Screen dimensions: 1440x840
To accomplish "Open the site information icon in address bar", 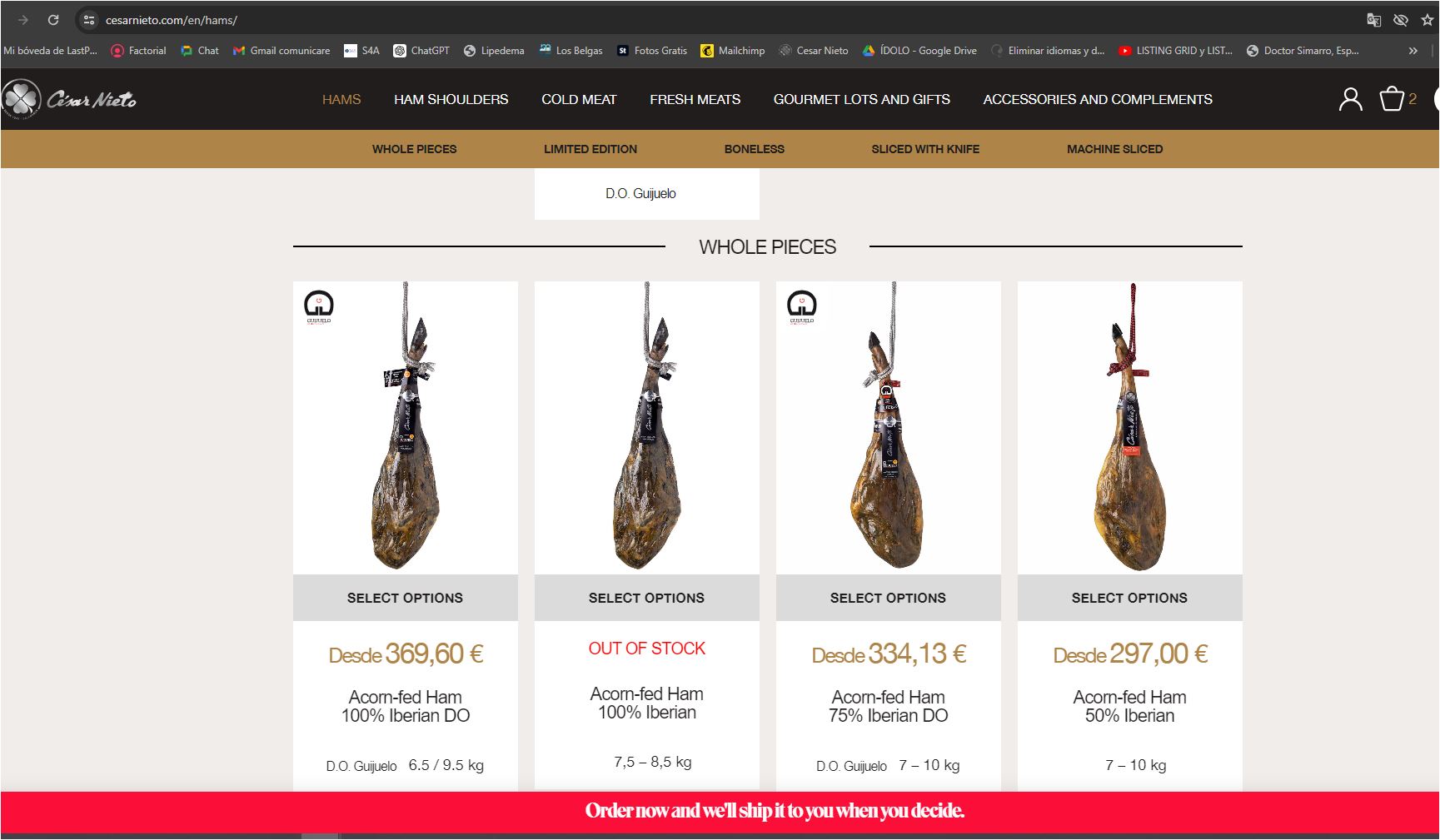I will tap(89, 20).
